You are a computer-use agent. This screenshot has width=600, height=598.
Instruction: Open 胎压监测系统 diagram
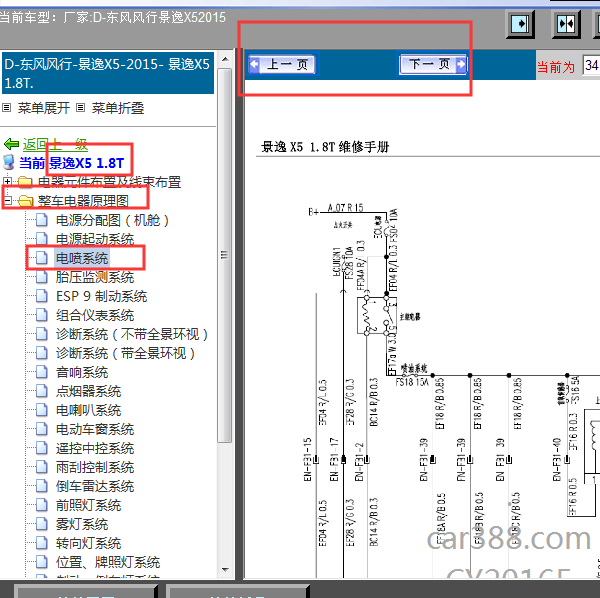click(95, 277)
